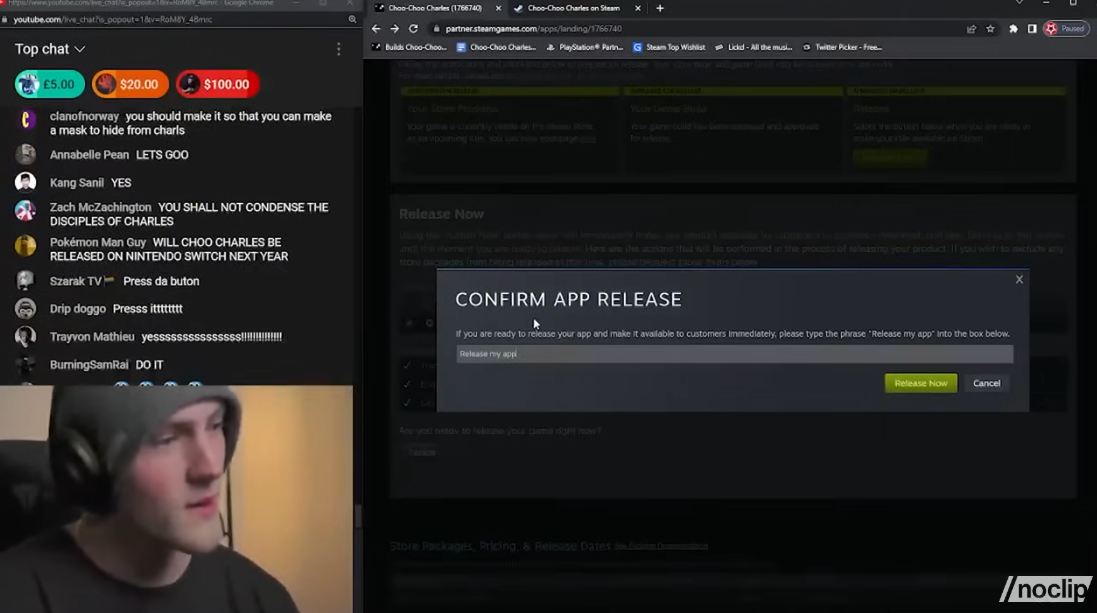Focus the 'Release my app' text field
1097x613 pixels.
(x=734, y=353)
